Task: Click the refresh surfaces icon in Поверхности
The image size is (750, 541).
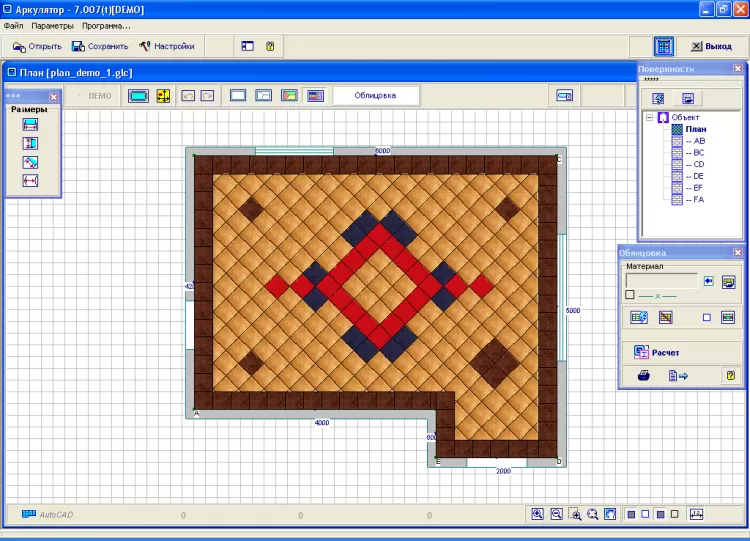Action: (x=659, y=99)
